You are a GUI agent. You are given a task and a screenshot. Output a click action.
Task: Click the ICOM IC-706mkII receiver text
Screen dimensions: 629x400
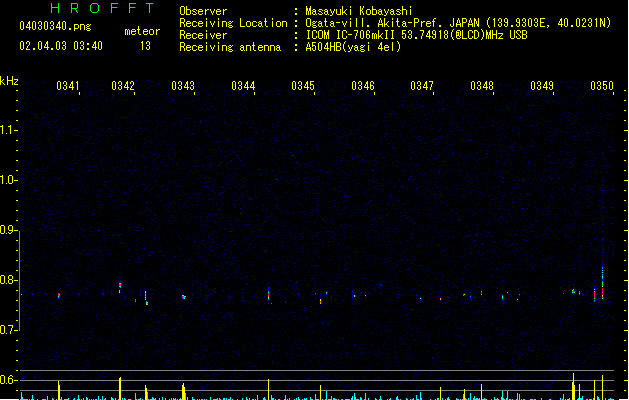pyautogui.click(x=416, y=35)
